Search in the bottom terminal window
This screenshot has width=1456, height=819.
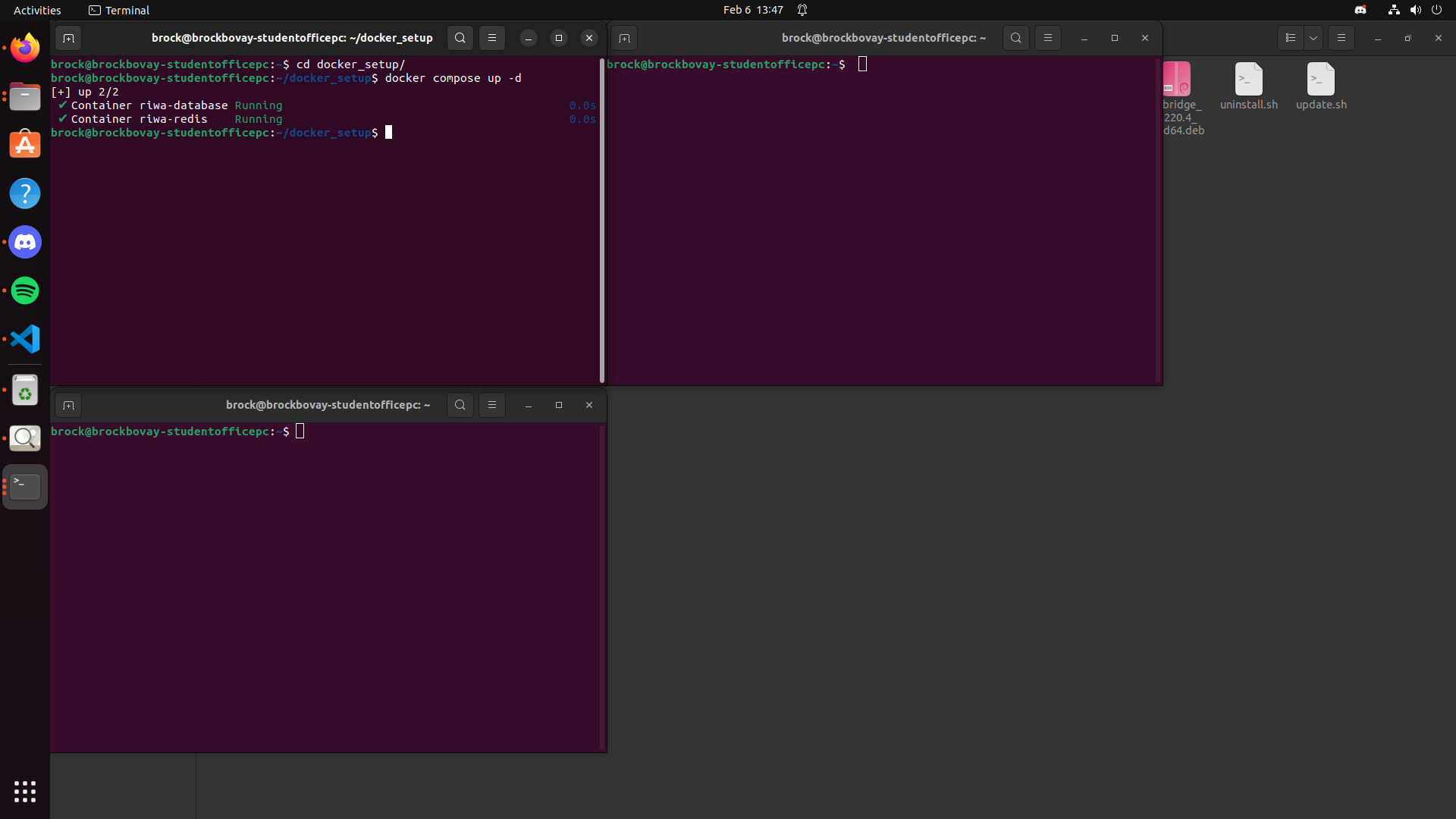click(x=460, y=405)
